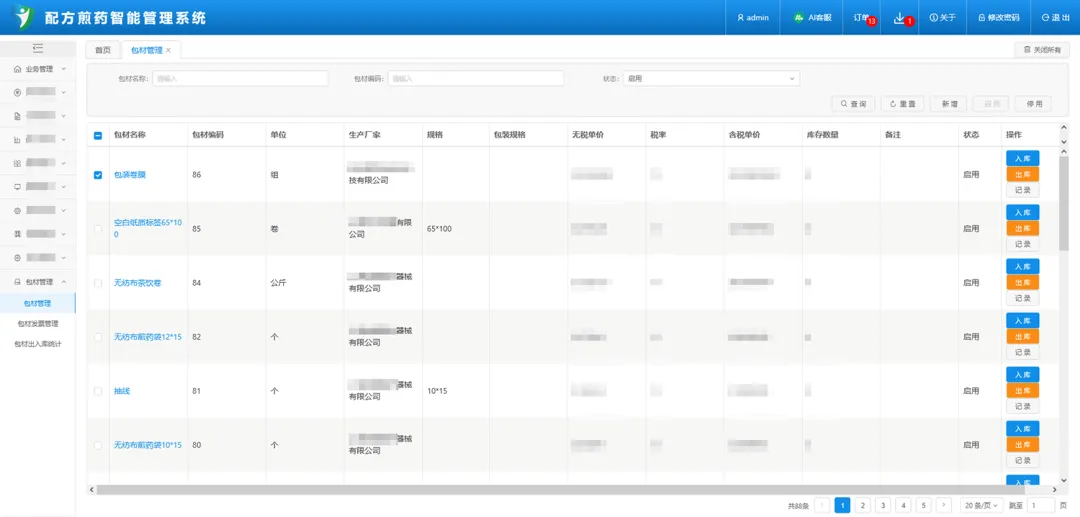The width and height of the screenshot is (1080, 517).
Task: Open the 订单 notifications with badge 13
Action: click(862, 17)
